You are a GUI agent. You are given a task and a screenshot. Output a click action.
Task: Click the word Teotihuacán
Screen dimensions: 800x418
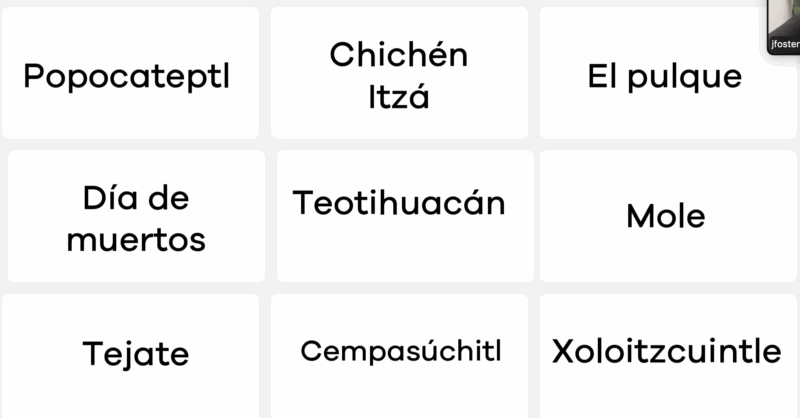point(399,203)
